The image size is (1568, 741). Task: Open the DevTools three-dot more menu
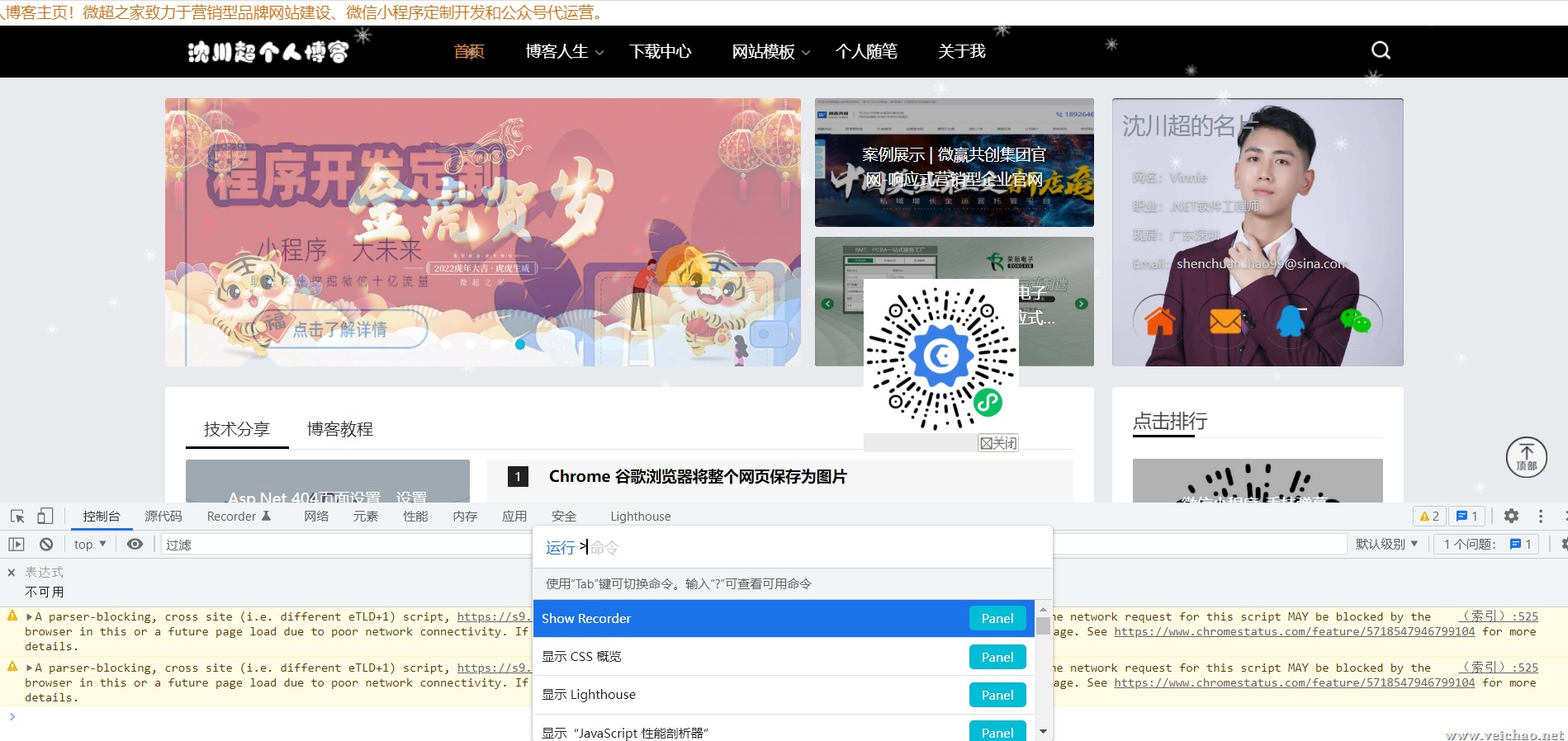1541,516
